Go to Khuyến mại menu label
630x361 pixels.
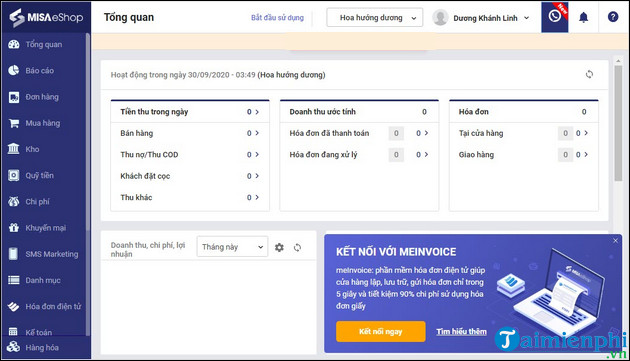click(x=46, y=228)
